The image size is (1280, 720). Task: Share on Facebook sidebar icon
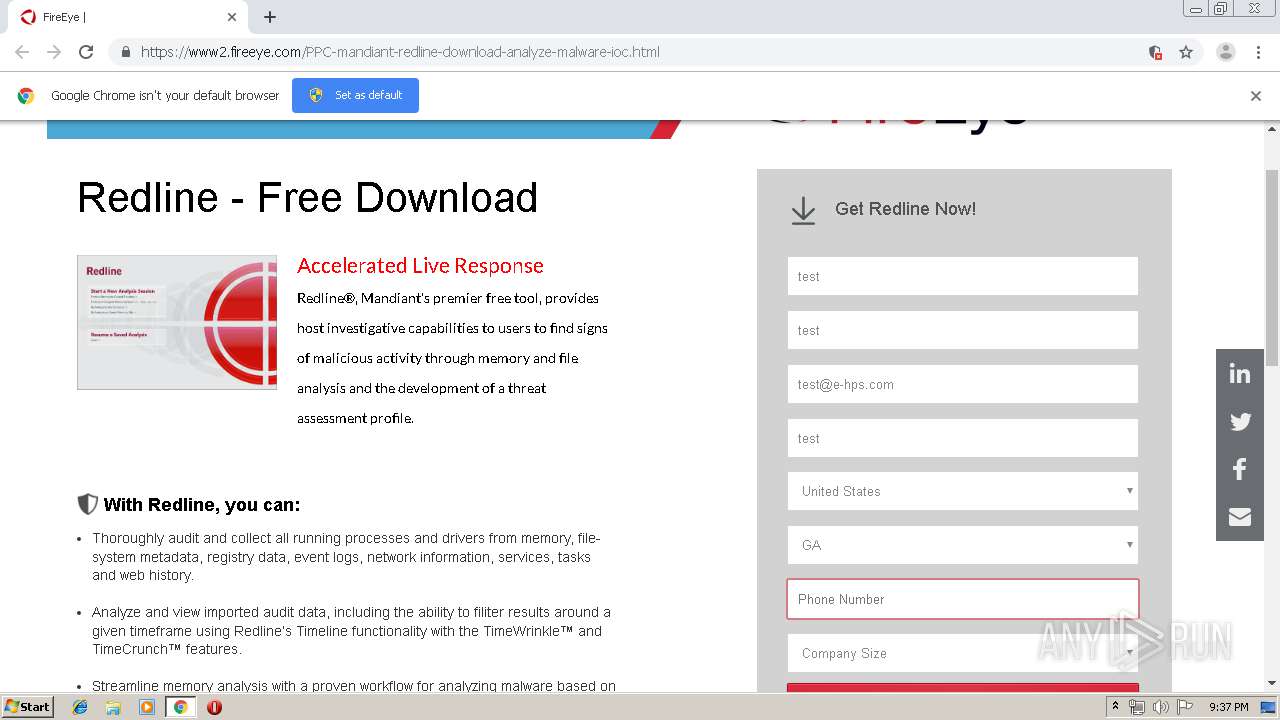coord(1240,468)
